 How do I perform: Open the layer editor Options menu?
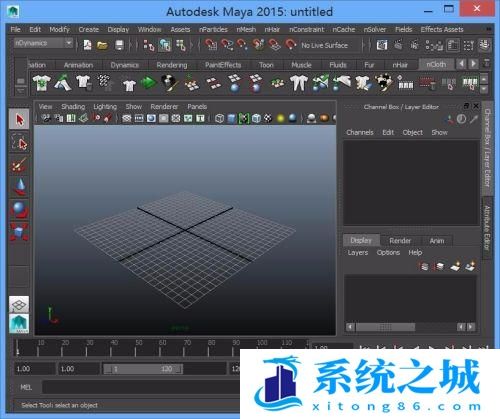[388, 252]
